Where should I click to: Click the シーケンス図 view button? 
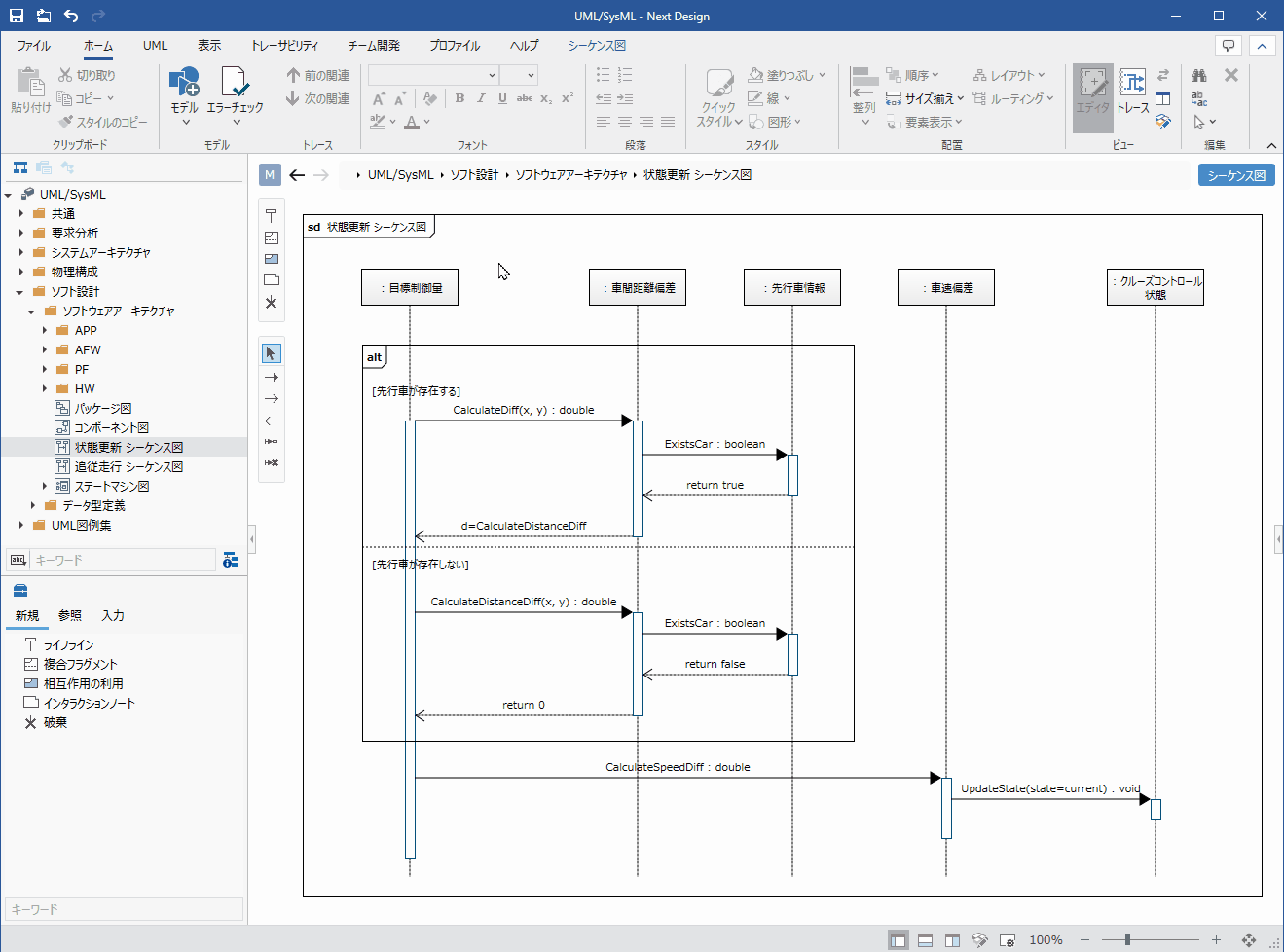[x=1236, y=175]
